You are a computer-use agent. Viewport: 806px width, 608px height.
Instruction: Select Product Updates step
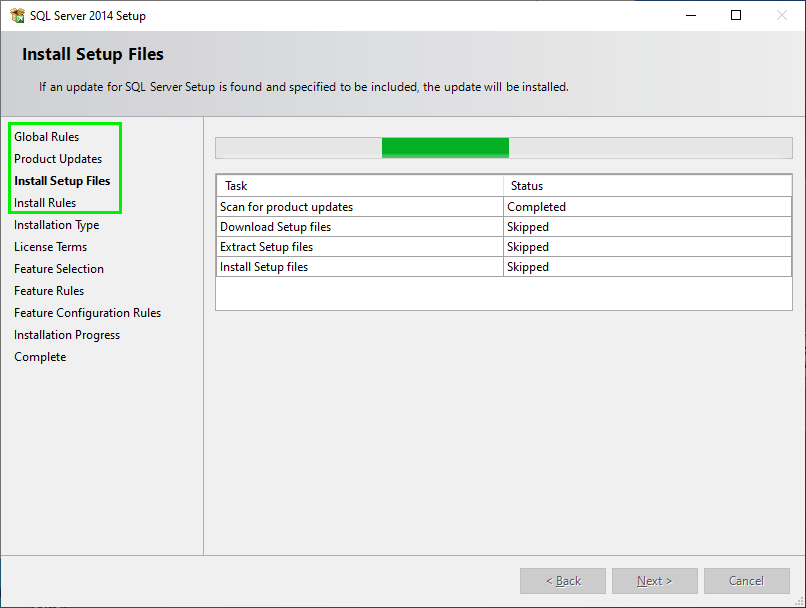coord(57,158)
